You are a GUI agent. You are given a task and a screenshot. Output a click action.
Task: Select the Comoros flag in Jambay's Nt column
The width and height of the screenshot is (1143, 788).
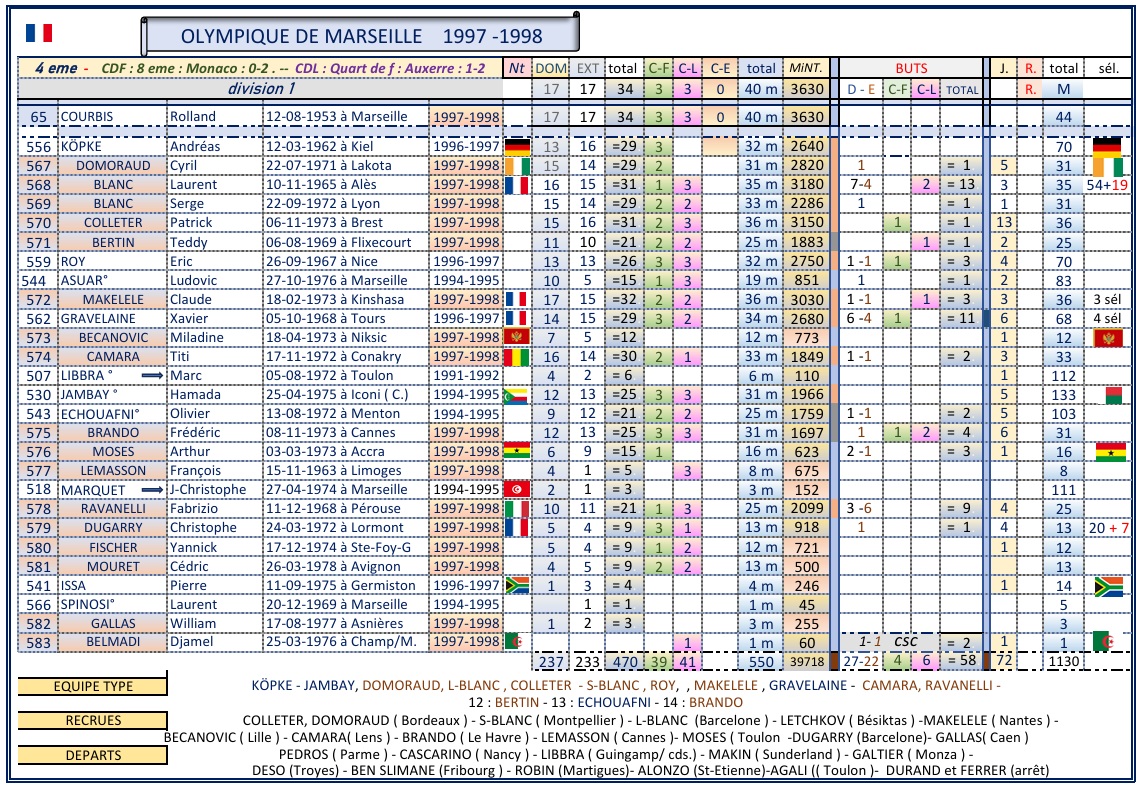coord(516,395)
